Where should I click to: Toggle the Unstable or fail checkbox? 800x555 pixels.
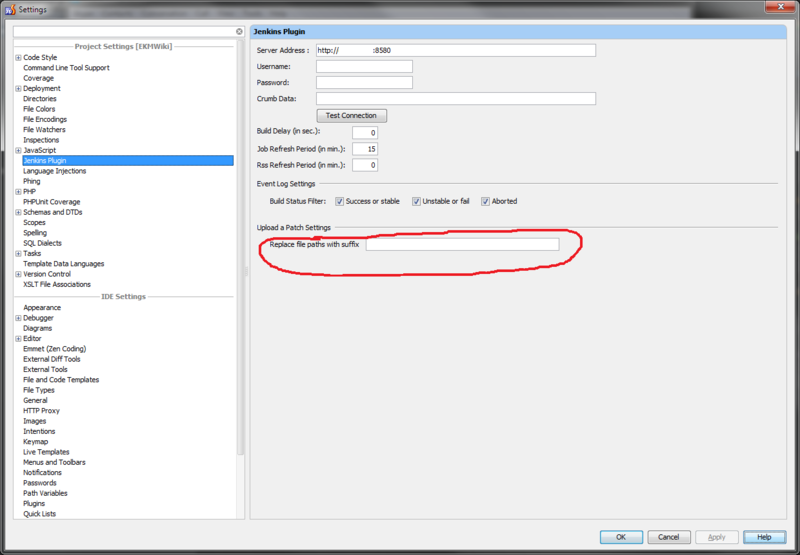pyautogui.click(x=416, y=201)
